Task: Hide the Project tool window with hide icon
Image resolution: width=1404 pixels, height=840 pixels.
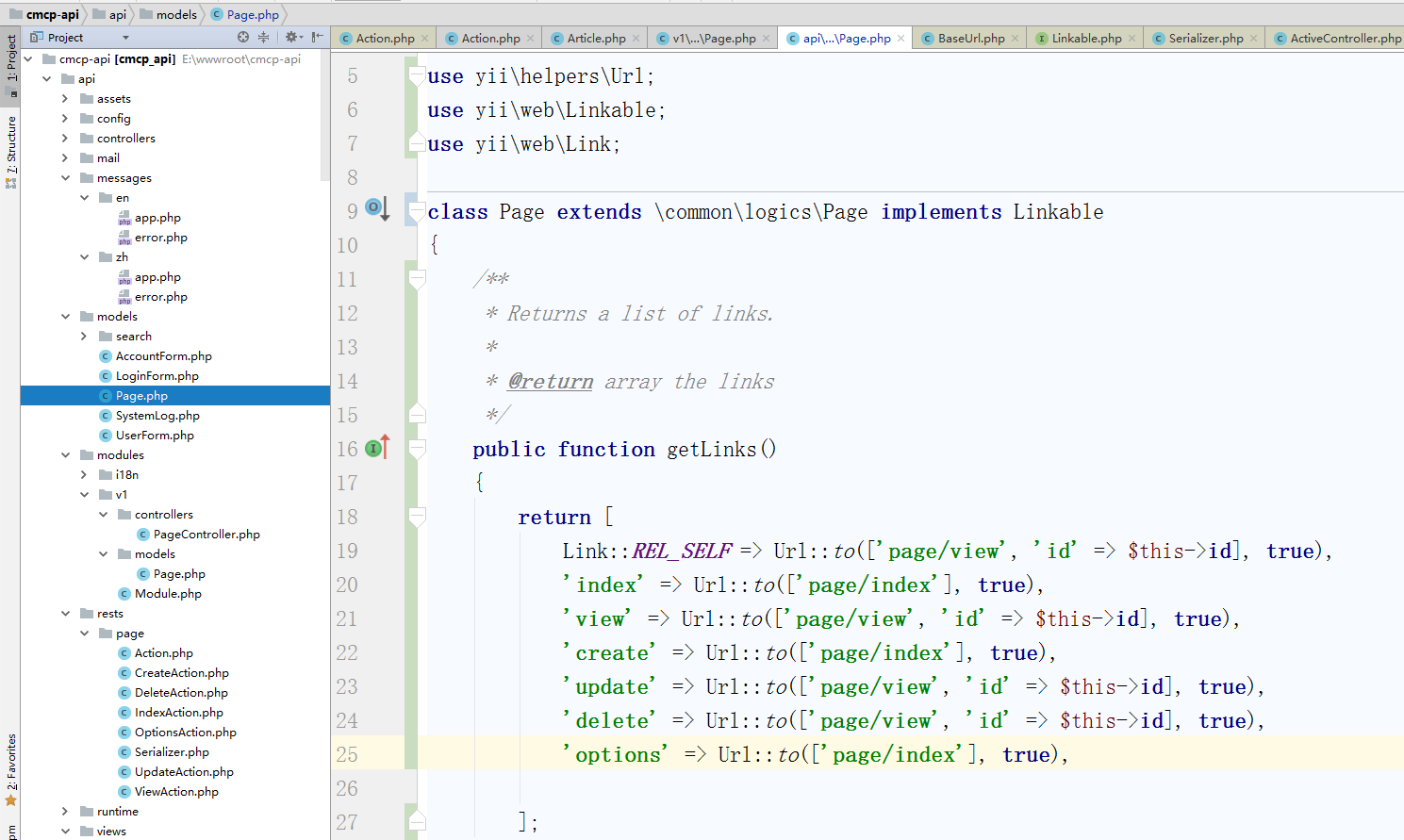Action: (317, 38)
